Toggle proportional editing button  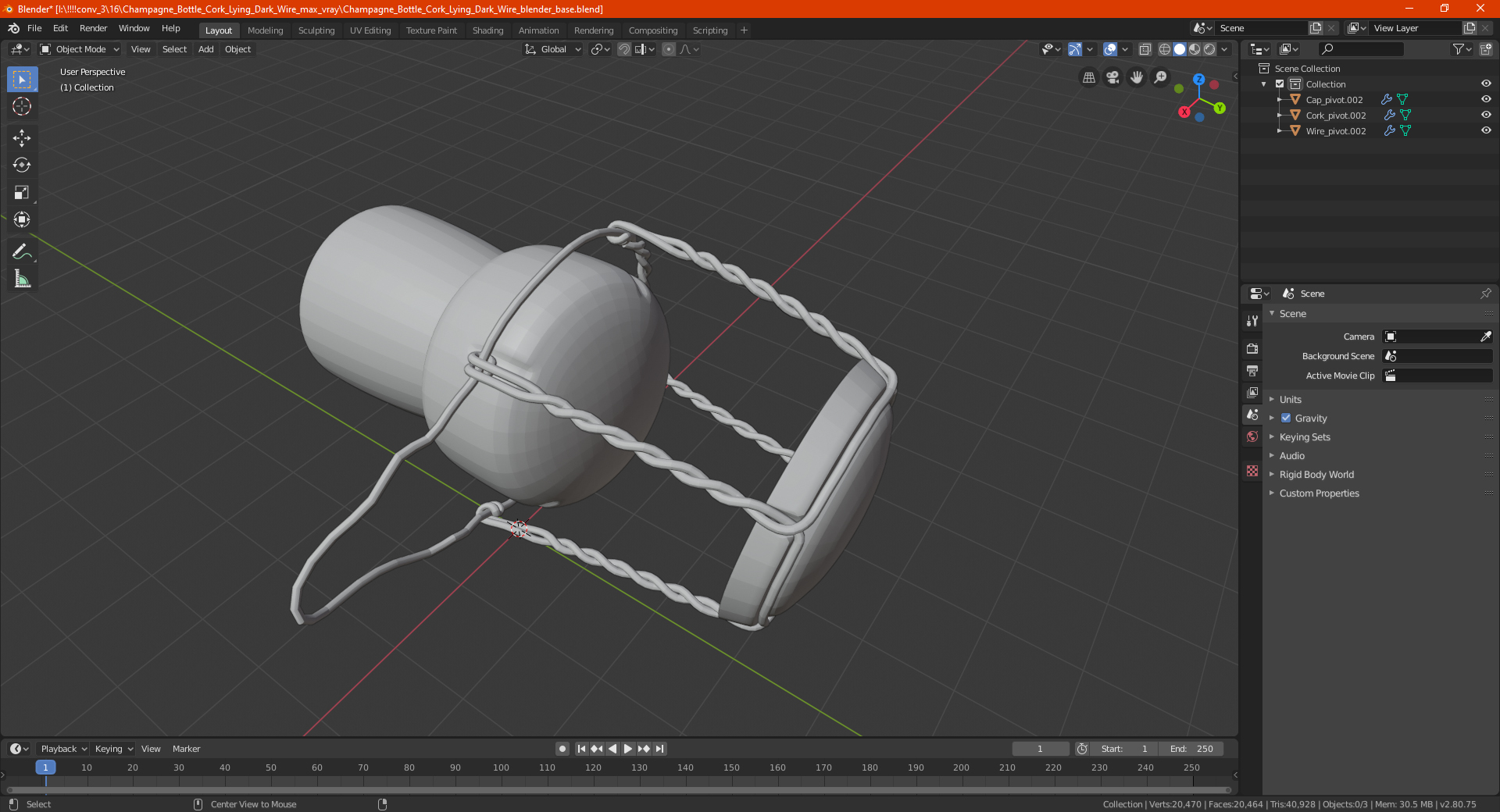[x=669, y=49]
